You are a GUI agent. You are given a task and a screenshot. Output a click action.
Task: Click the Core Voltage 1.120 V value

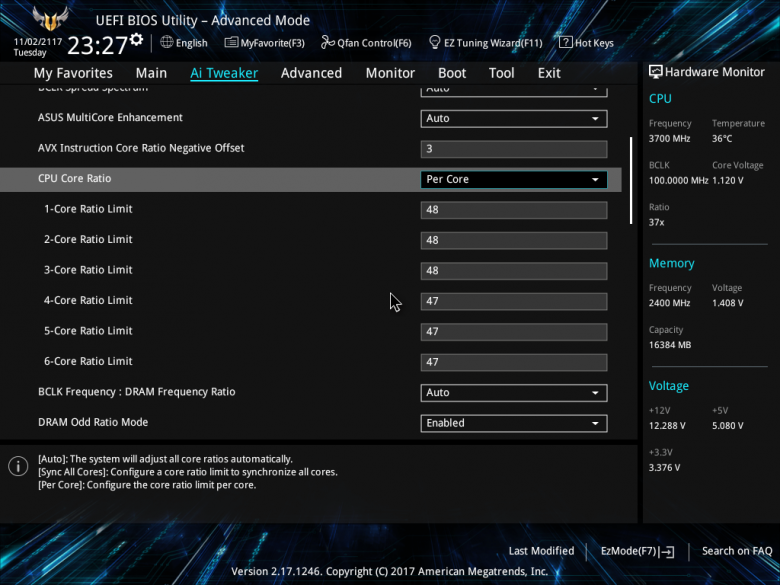pos(727,181)
